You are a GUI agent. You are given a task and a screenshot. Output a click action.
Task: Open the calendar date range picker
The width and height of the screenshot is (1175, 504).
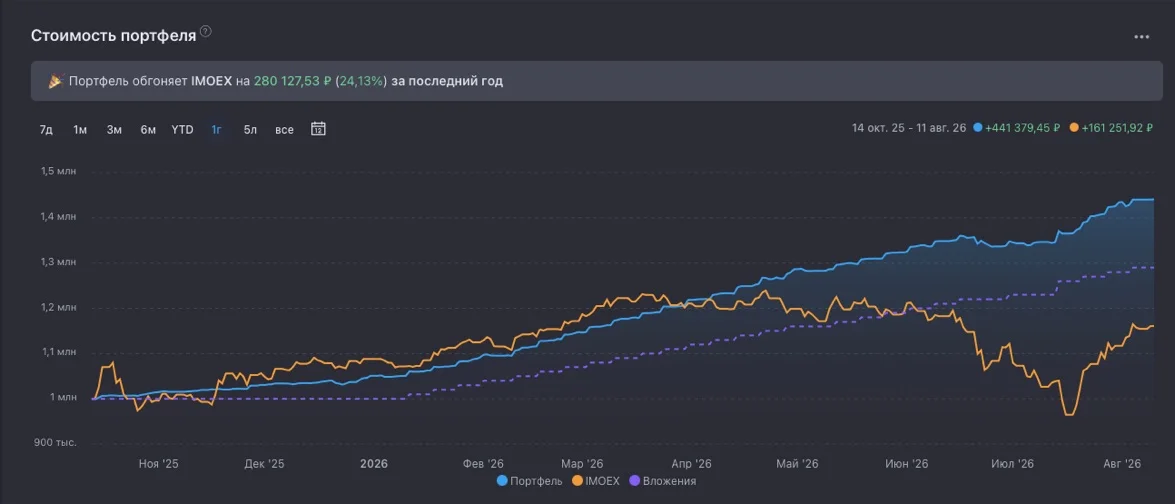[318, 129]
